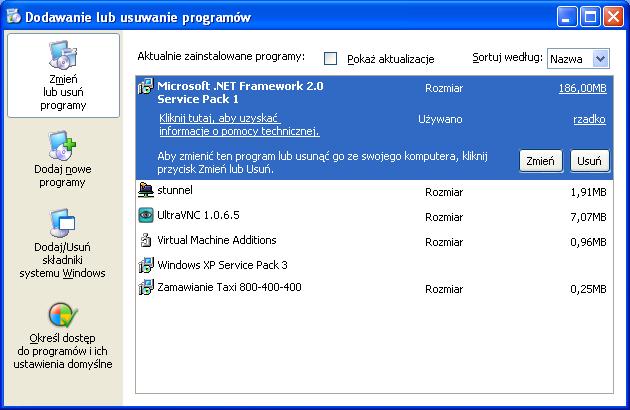Image resolution: width=630 pixels, height=410 pixels.
Task: Close the Dodawanie lub usuwanie programów window
Action: (613, 17)
